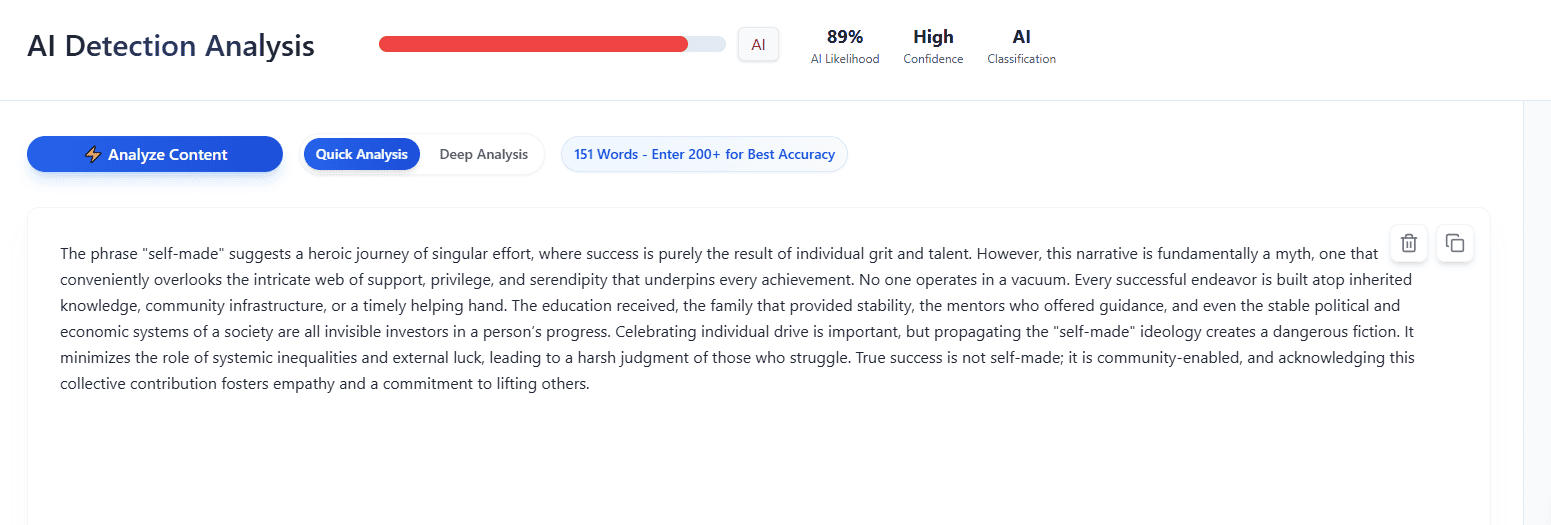Click the 151 Words accuracy hint badge
This screenshot has width=1551, height=525.
pos(704,154)
